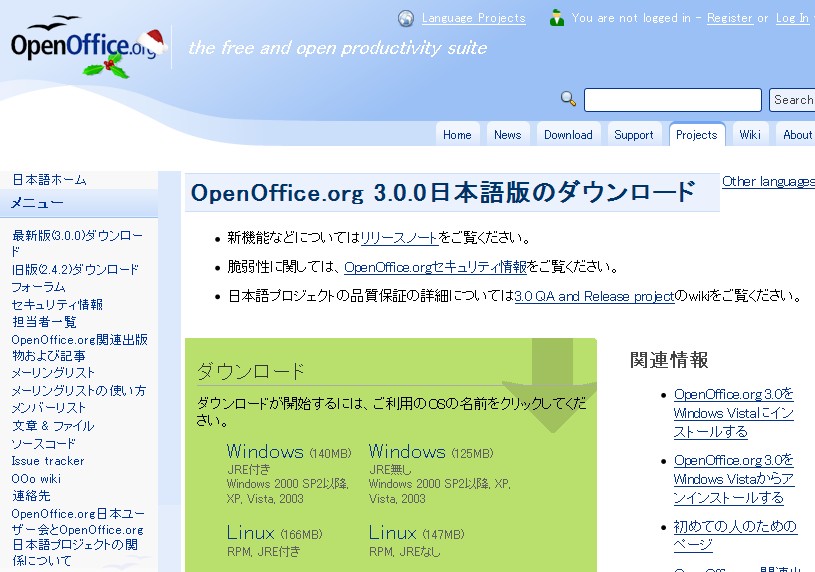Click the OpenOffice.org logo
Viewport: 815px width, 572px height.
pos(88,47)
